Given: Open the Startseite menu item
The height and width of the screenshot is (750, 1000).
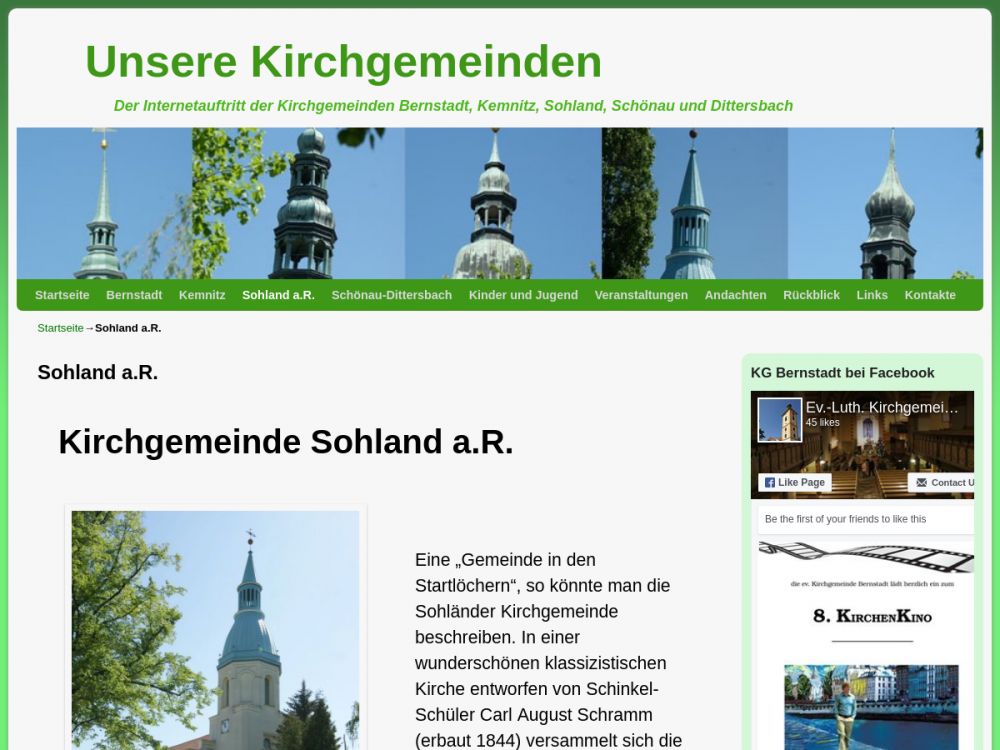Looking at the screenshot, I should coord(62,295).
